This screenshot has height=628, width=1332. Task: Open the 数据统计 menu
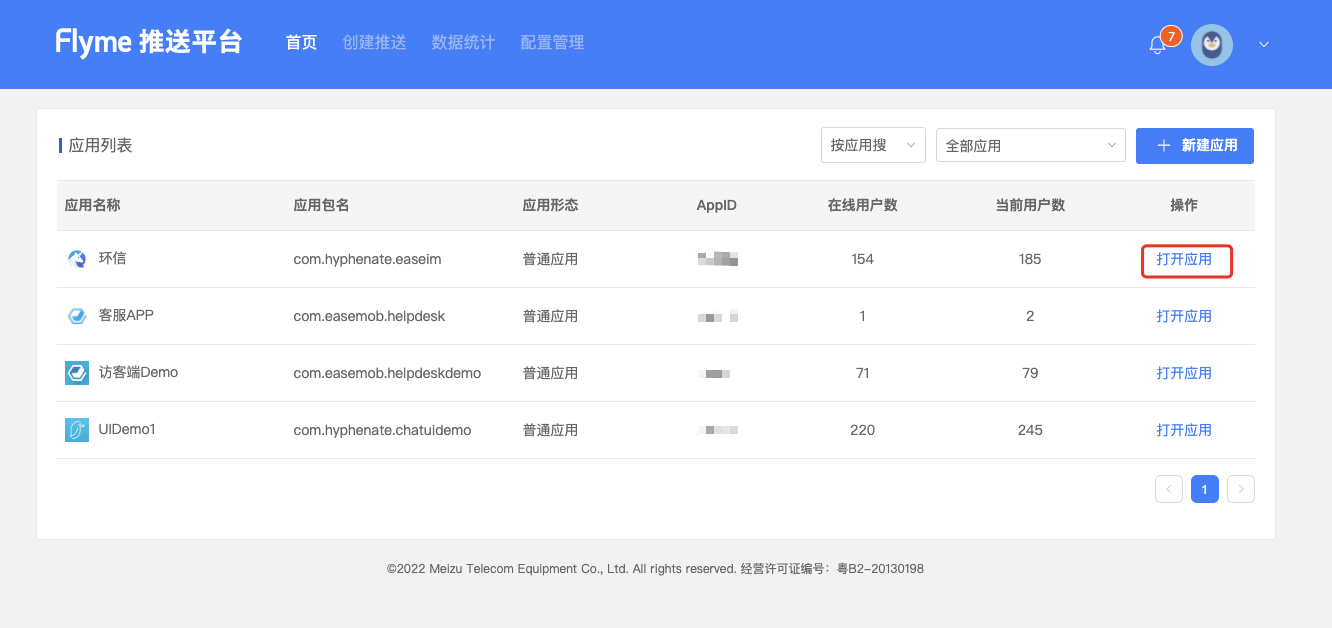[x=463, y=43]
